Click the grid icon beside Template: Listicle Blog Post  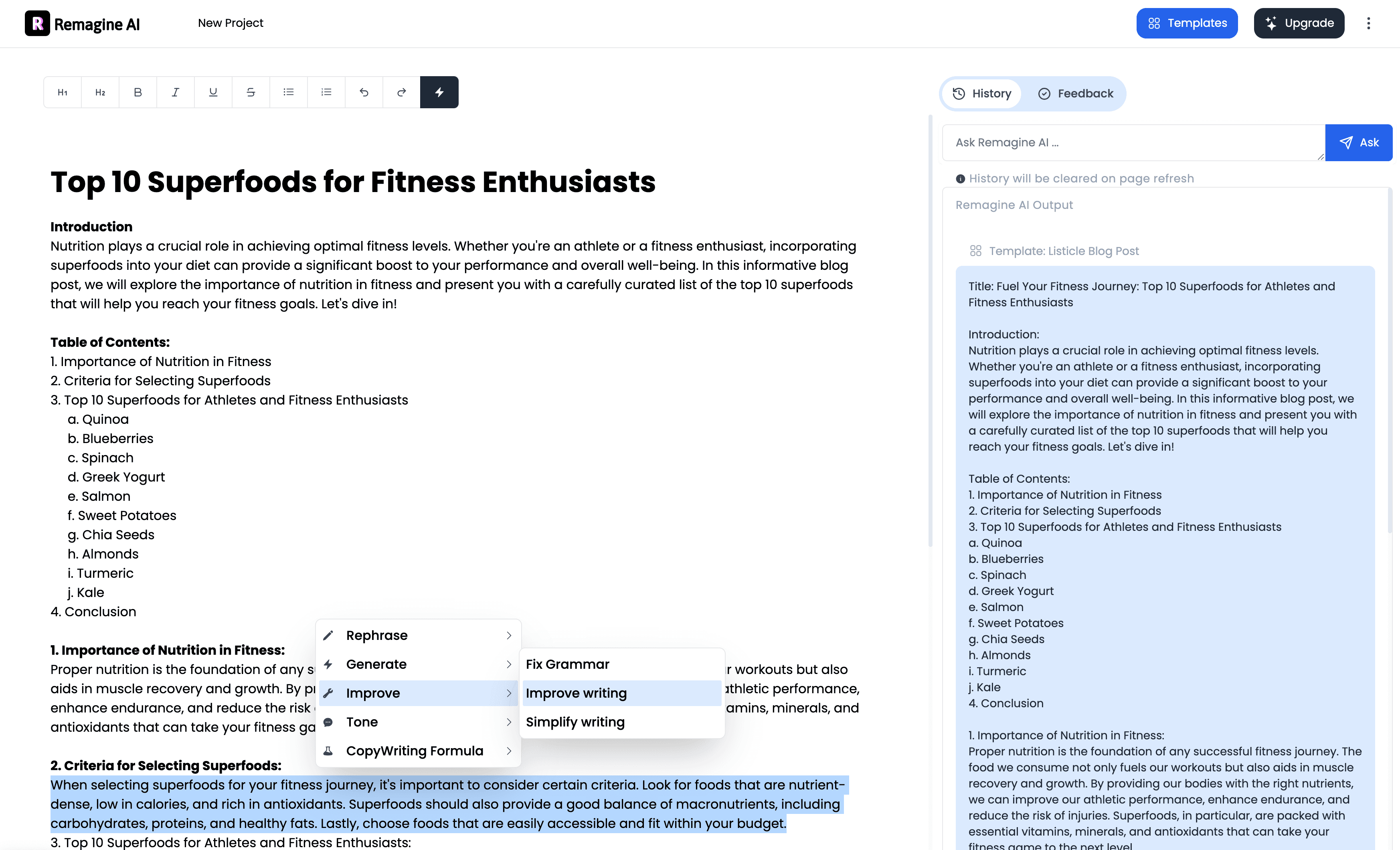point(975,251)
